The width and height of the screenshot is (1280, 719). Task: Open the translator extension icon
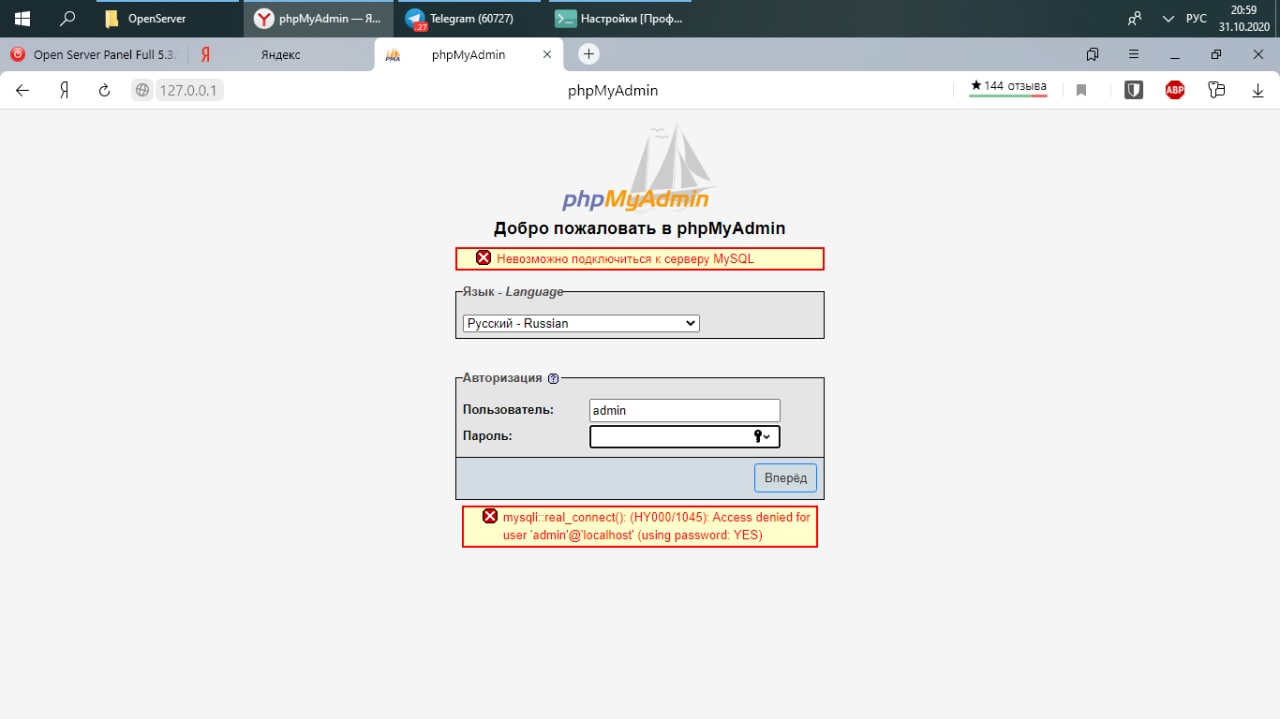pyautogui.click(x=1216, y=90)
